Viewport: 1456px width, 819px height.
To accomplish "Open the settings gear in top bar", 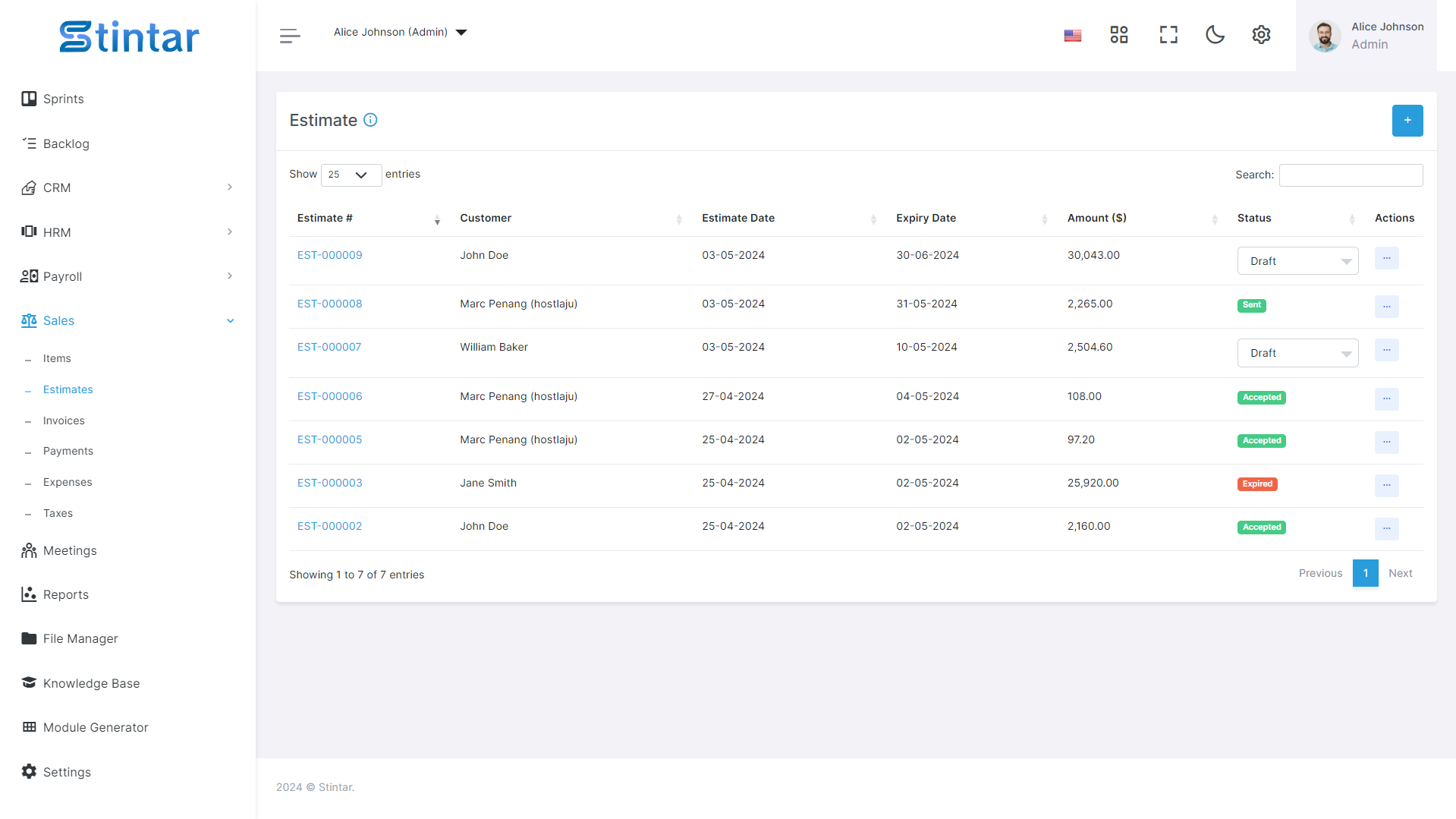I will point(1261,35).
